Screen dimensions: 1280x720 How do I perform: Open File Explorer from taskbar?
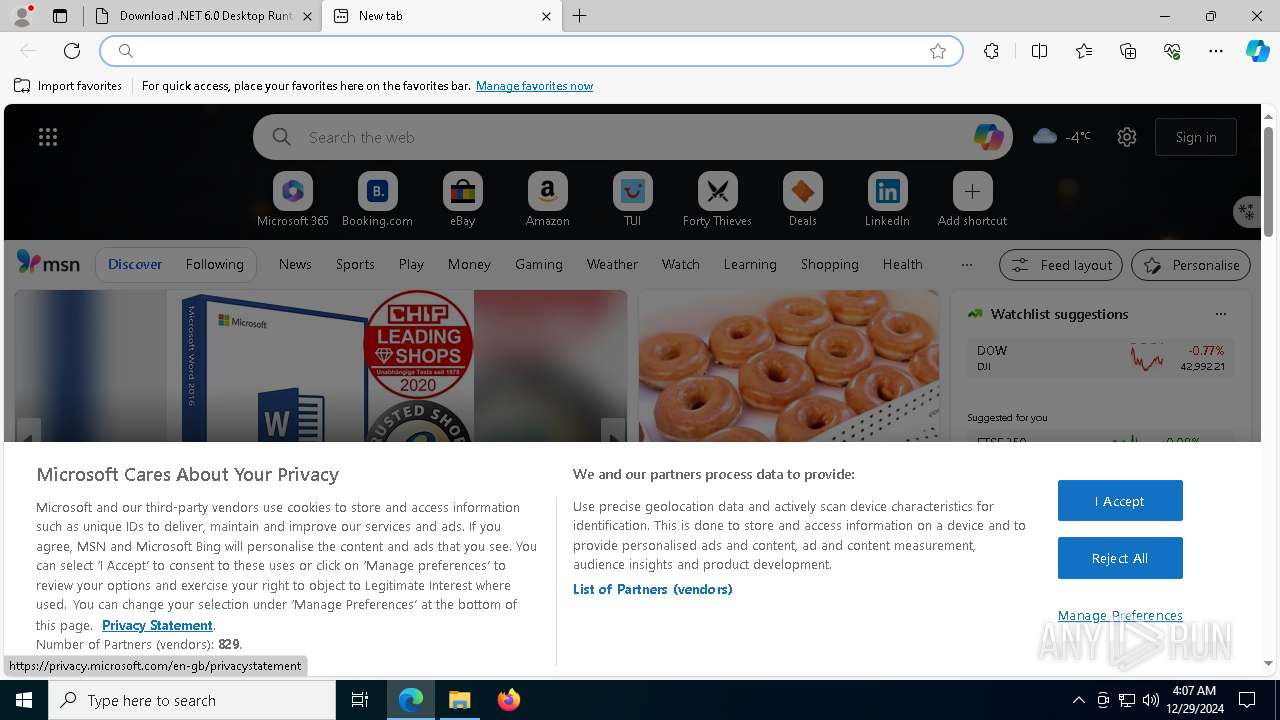coord(460,700)
